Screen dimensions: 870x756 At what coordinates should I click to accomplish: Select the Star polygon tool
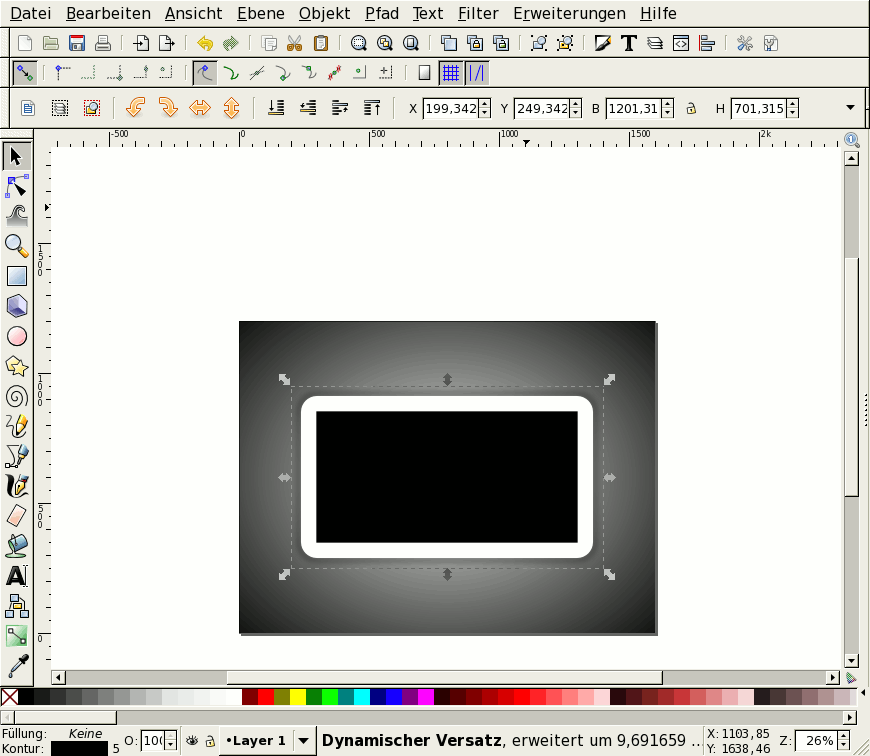pos(17,366)
